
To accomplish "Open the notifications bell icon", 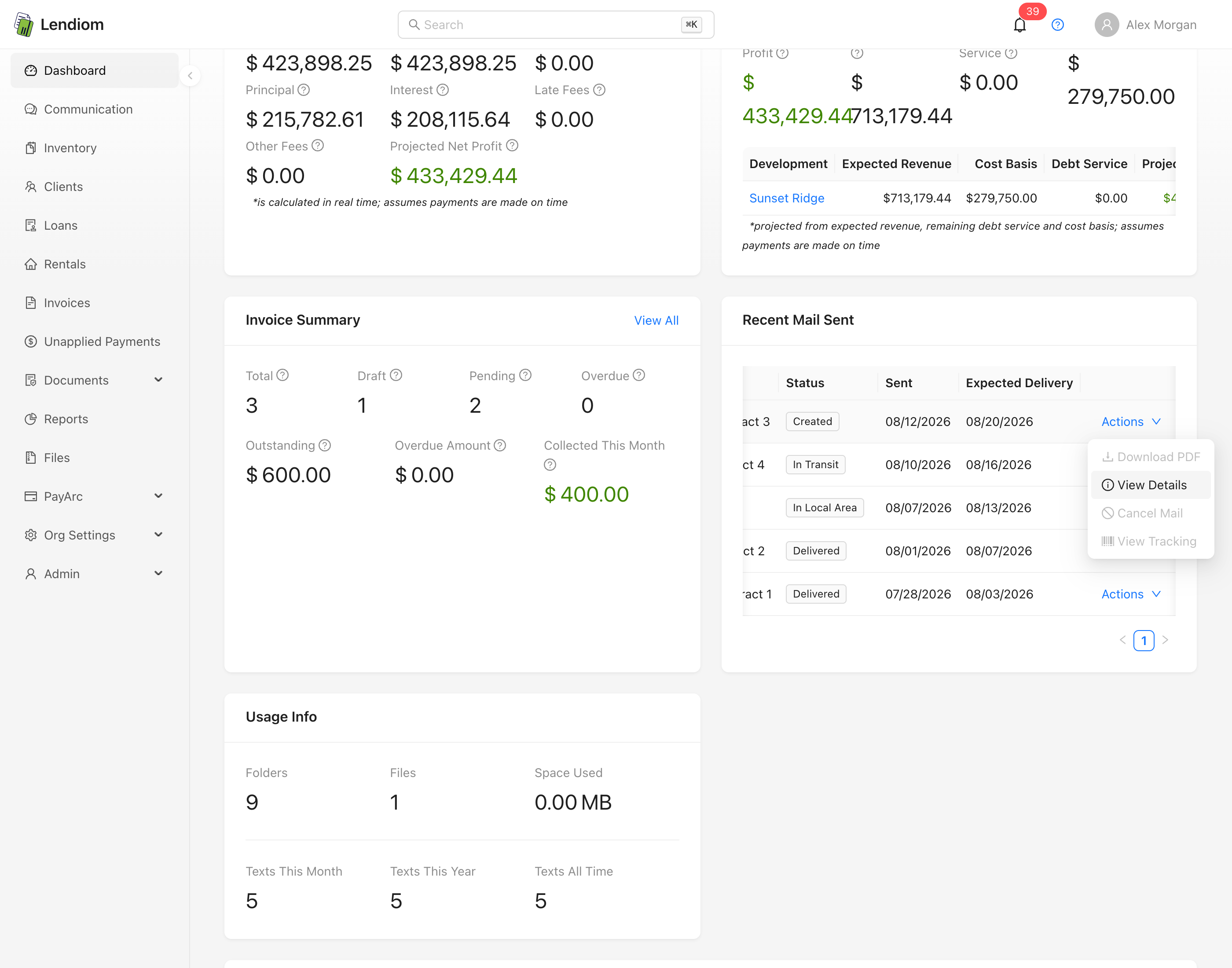I will 1019,25.
